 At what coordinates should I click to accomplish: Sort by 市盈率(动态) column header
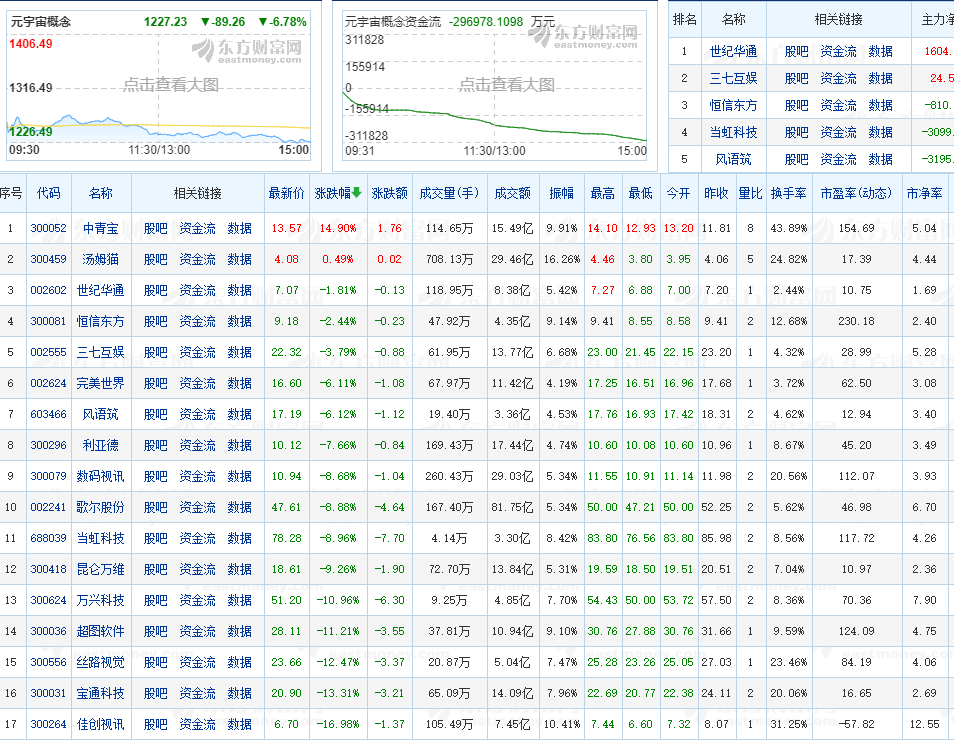pos(856,194)
